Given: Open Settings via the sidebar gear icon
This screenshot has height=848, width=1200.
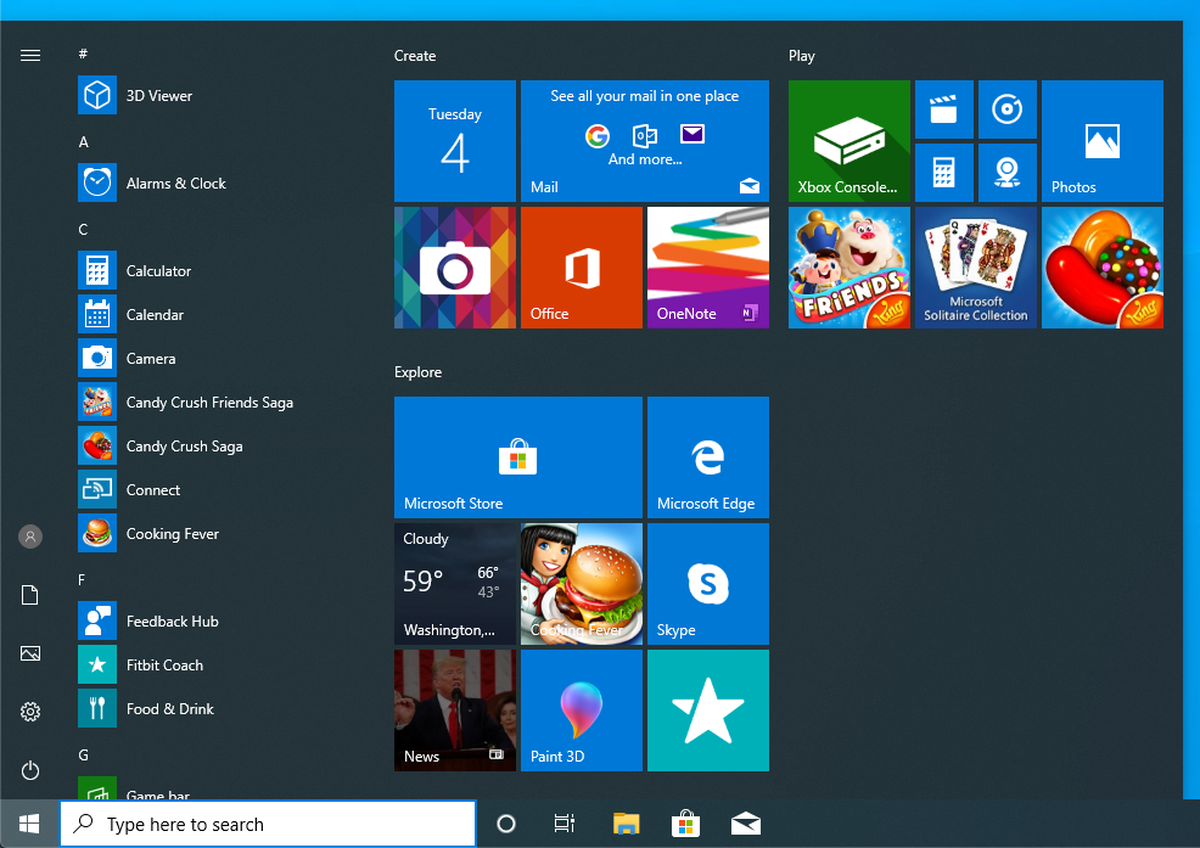Looking at the screenshot, I should coord(30,711).
